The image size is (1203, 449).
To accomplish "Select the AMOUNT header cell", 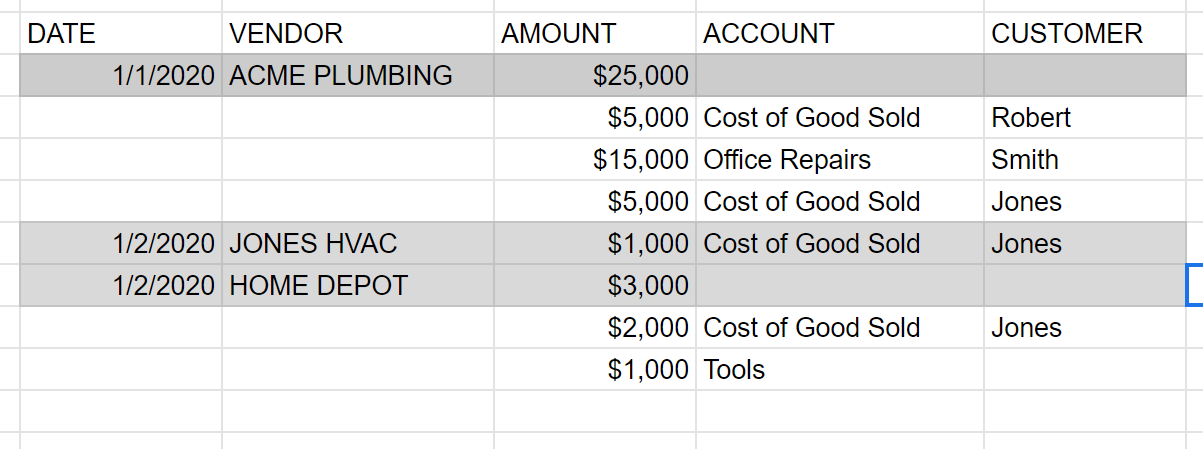I will (594, 34).
